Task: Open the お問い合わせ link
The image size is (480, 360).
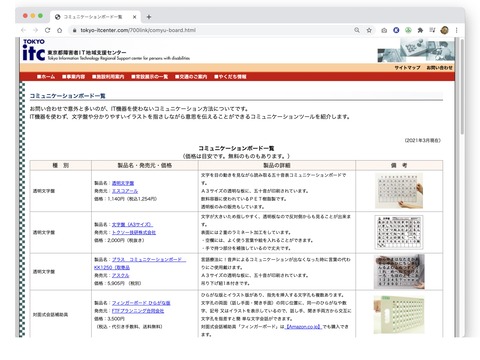Action: 439,68
